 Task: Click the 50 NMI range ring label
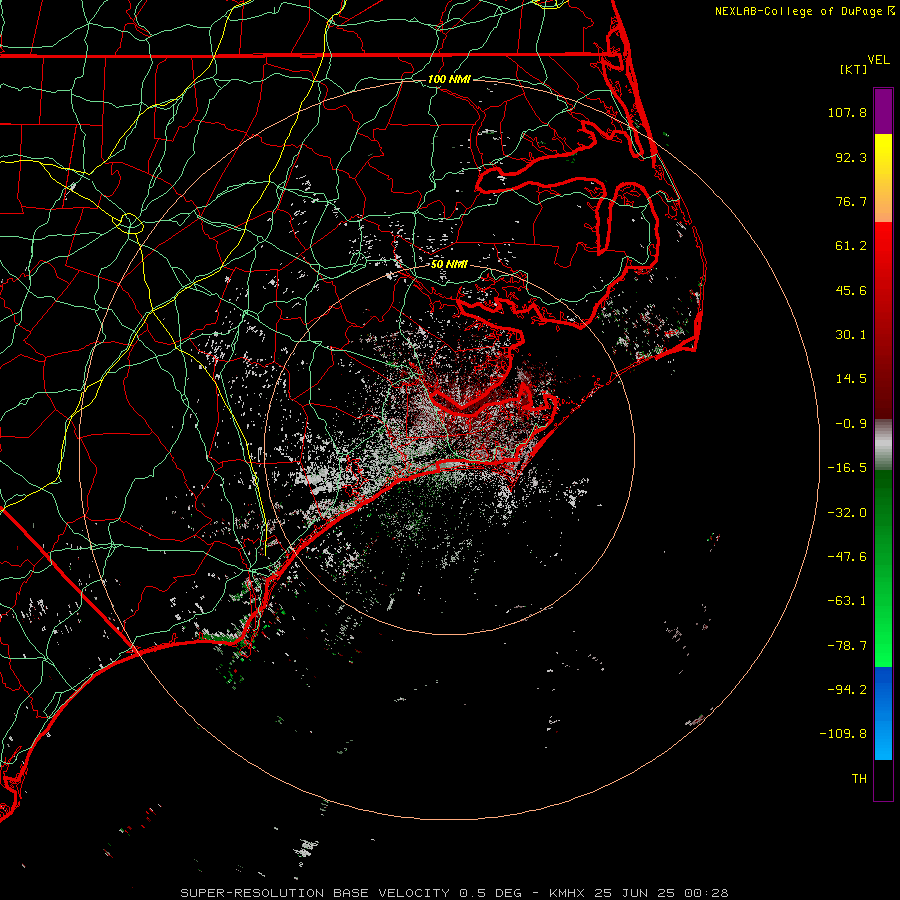pos(449,264)
